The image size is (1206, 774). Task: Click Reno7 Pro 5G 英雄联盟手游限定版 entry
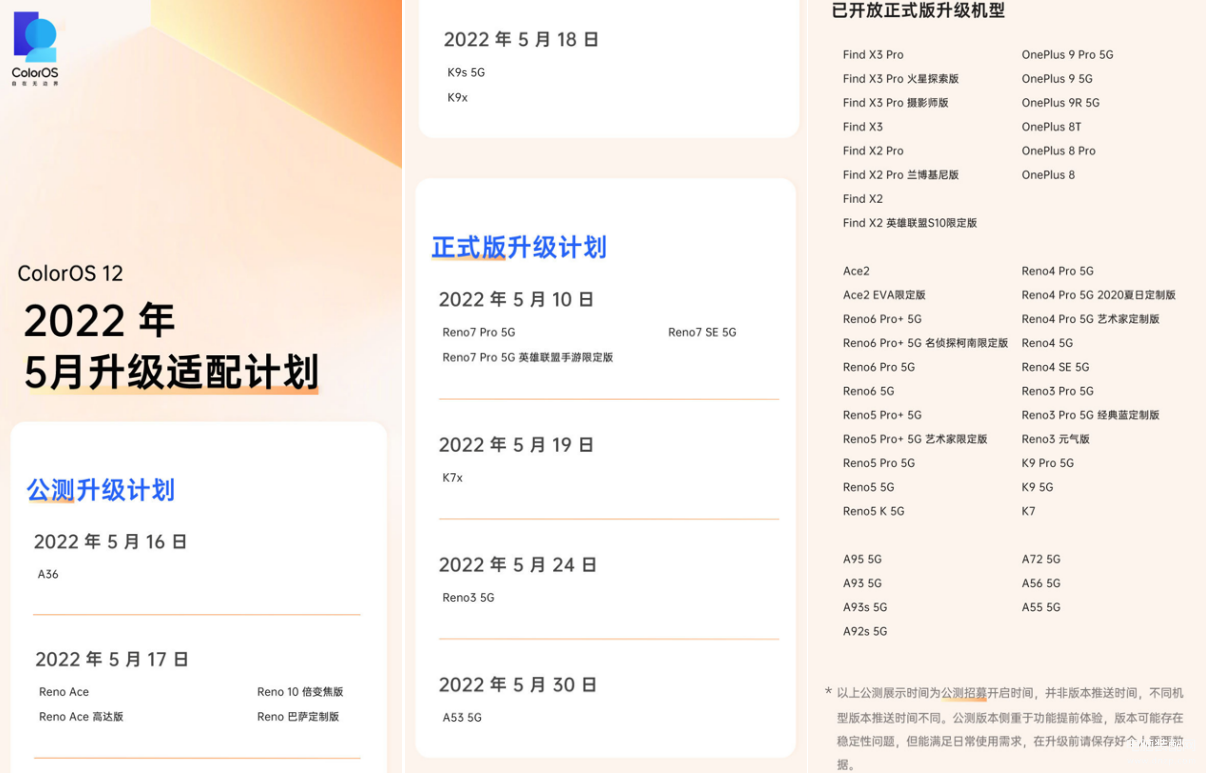(528, 358)
